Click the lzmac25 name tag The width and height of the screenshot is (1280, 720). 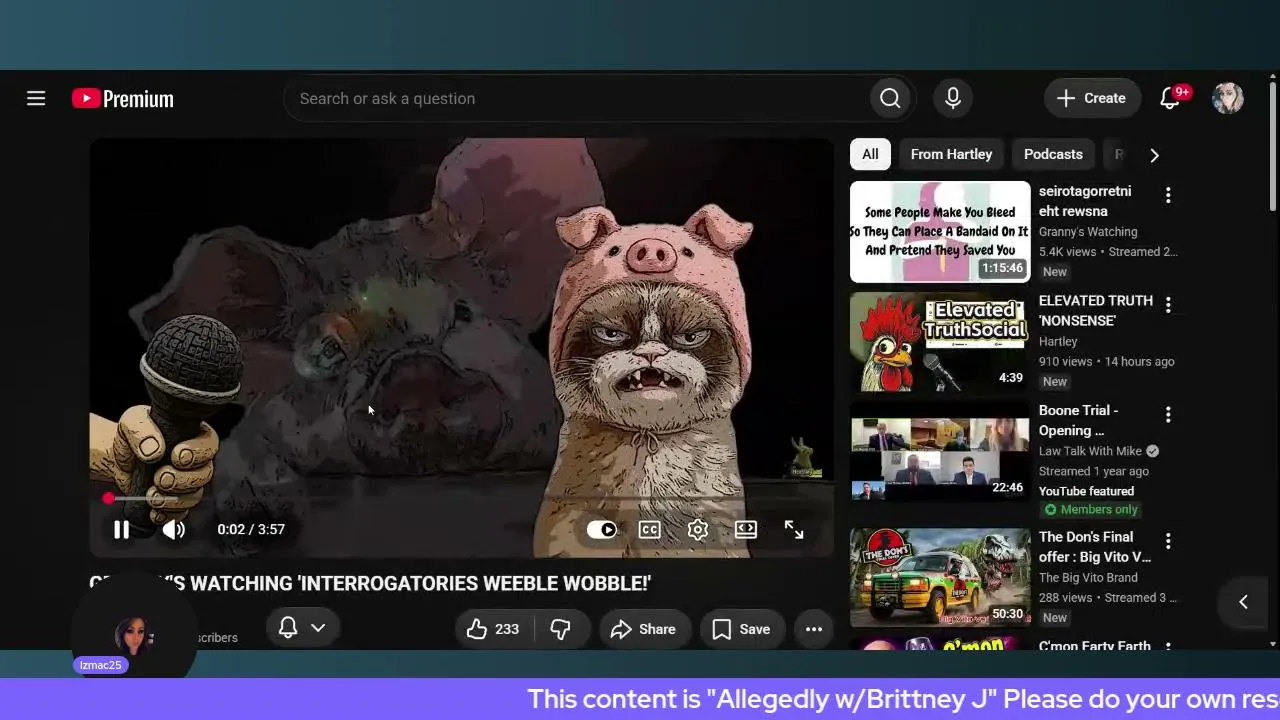tap(100, 665)
